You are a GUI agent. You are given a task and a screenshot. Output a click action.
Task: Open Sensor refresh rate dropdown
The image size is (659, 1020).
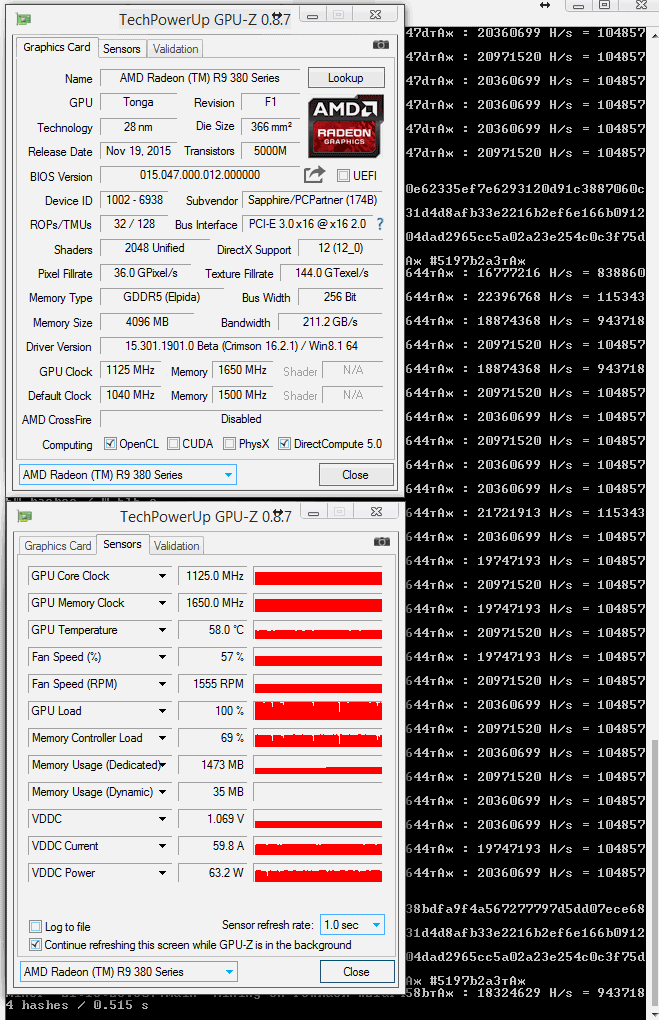pyautogui.click(x=352, y=924)
